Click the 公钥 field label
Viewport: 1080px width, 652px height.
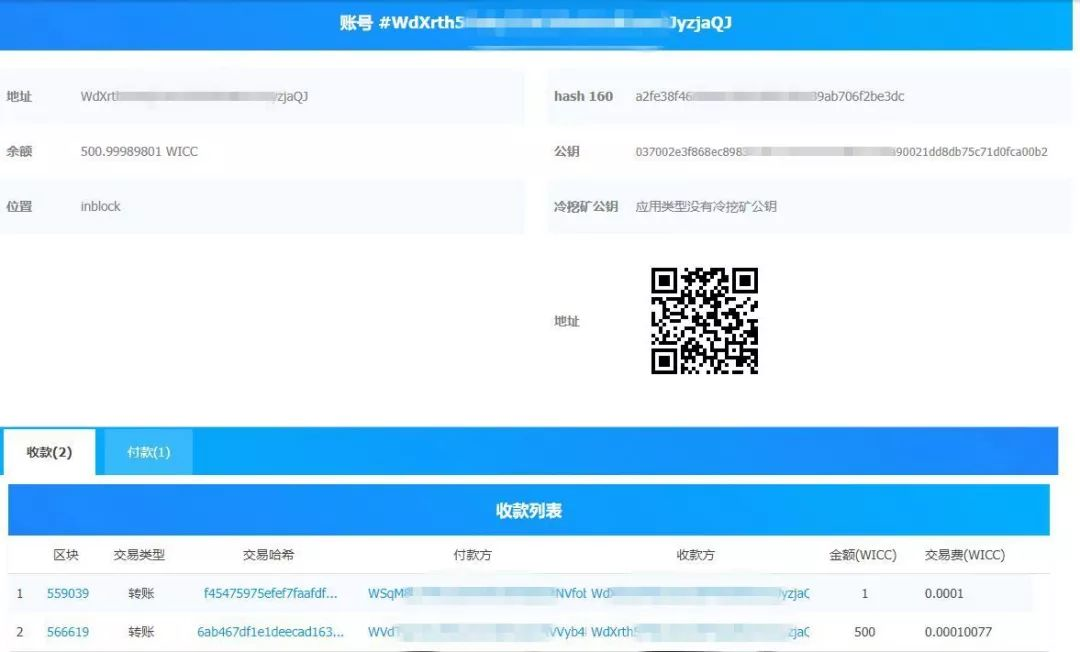(567, 151)
